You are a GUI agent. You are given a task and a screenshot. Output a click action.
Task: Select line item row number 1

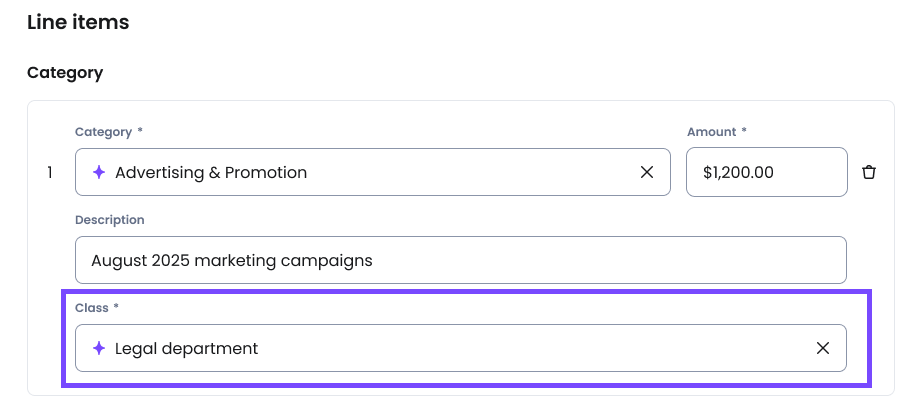(x=50, y=172)
